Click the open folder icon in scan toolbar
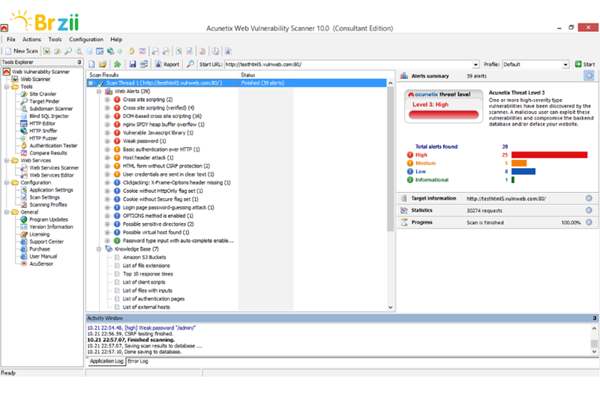600x400 pixels. coord(102,64)
